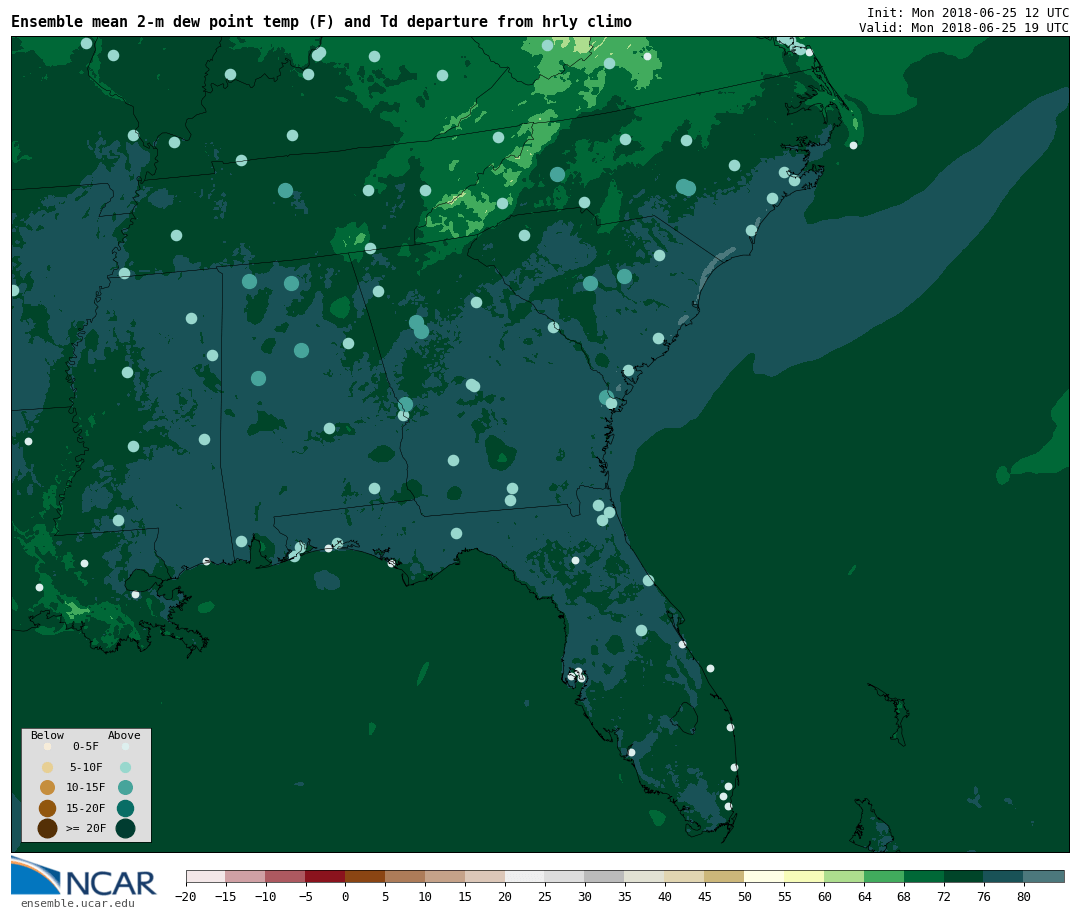Image resolution: width=1080 pixels, height=915 pixels.
Task: Pick the khaki swatch between 45 and 50
Action: 725,876
